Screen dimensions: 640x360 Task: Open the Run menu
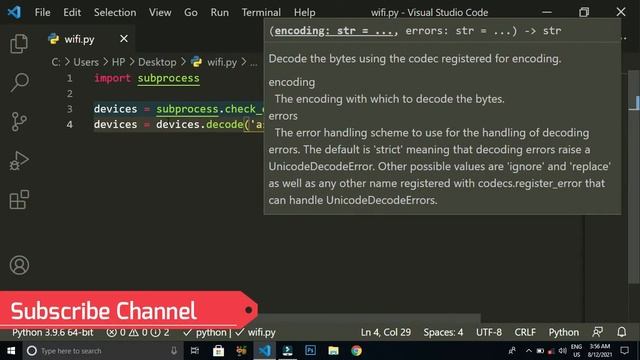click(x=220, y=12)
